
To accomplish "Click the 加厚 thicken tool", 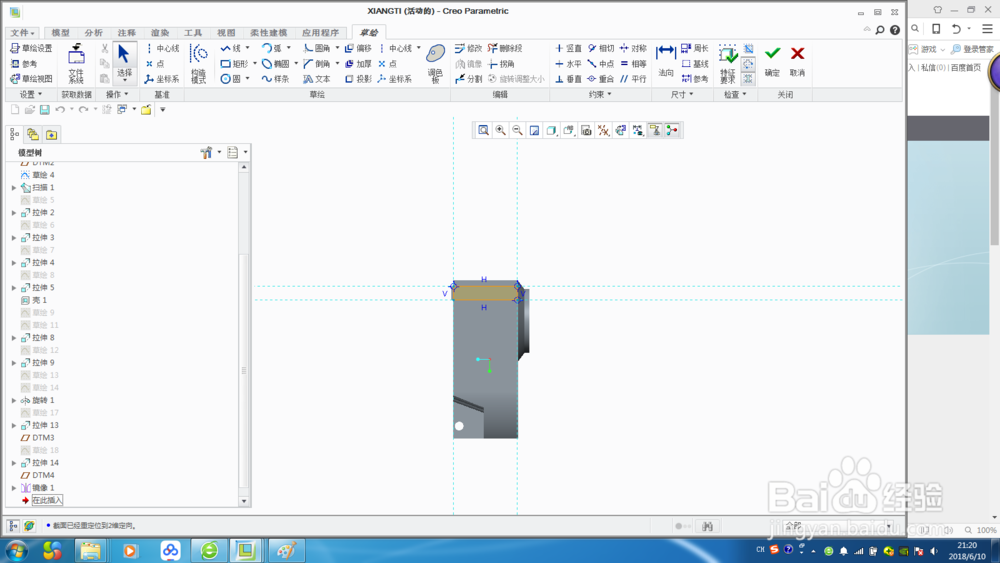I will (358, 64).
